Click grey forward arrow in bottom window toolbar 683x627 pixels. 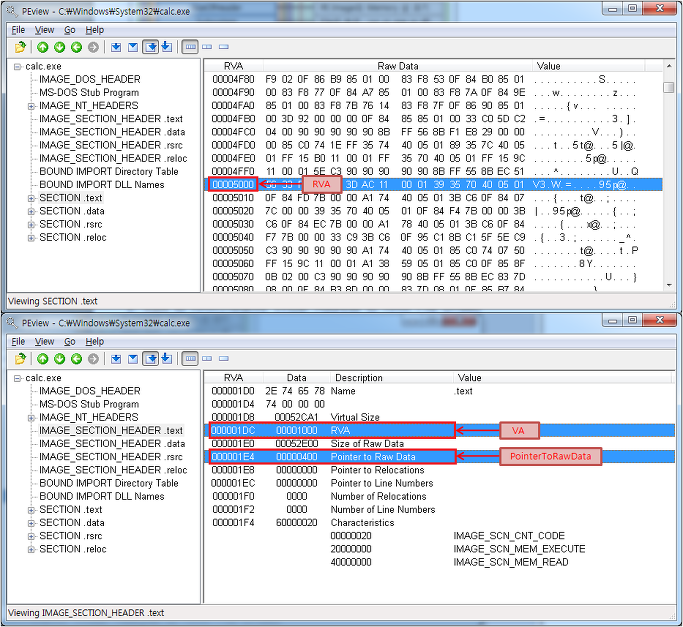click(93, 359)
